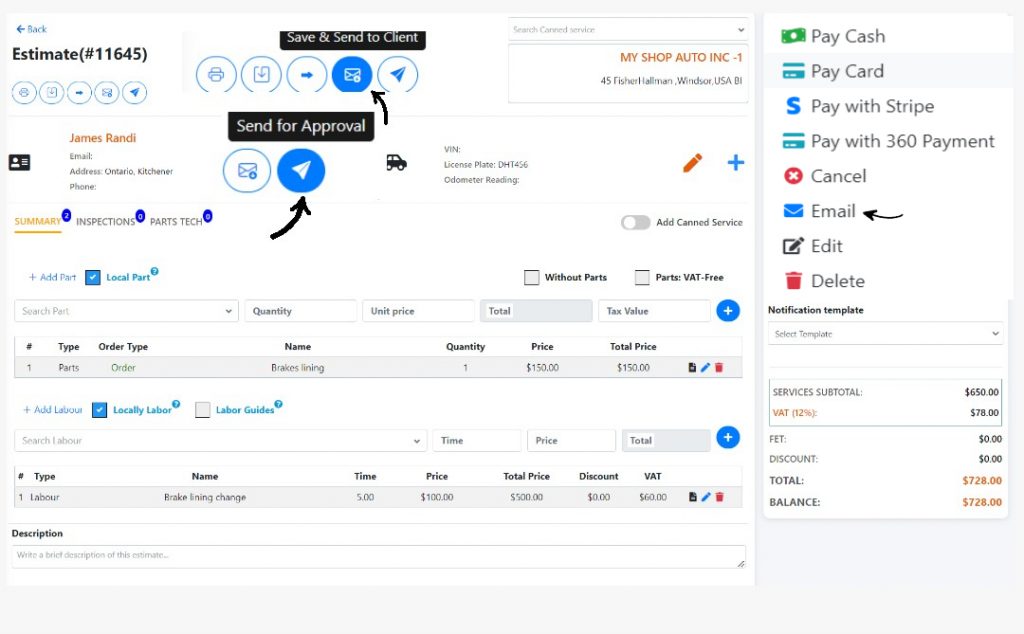Delete the Brake lining change labour with the trash icon
Viewport: 1024px width, 634px height.
(x=720, y=497)
